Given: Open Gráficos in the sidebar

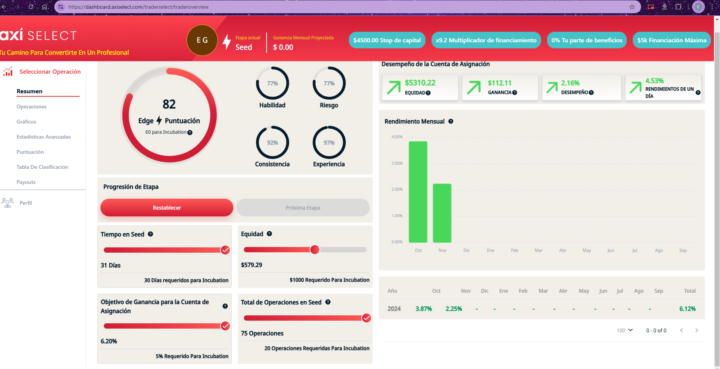Looking at the screenshot, I should tap(26, 122).
